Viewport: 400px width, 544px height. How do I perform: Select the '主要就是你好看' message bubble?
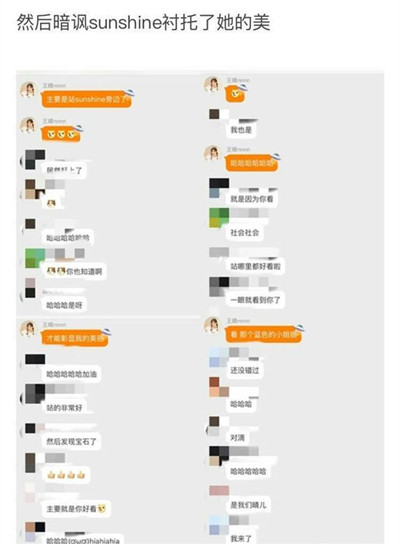point(76,509)
